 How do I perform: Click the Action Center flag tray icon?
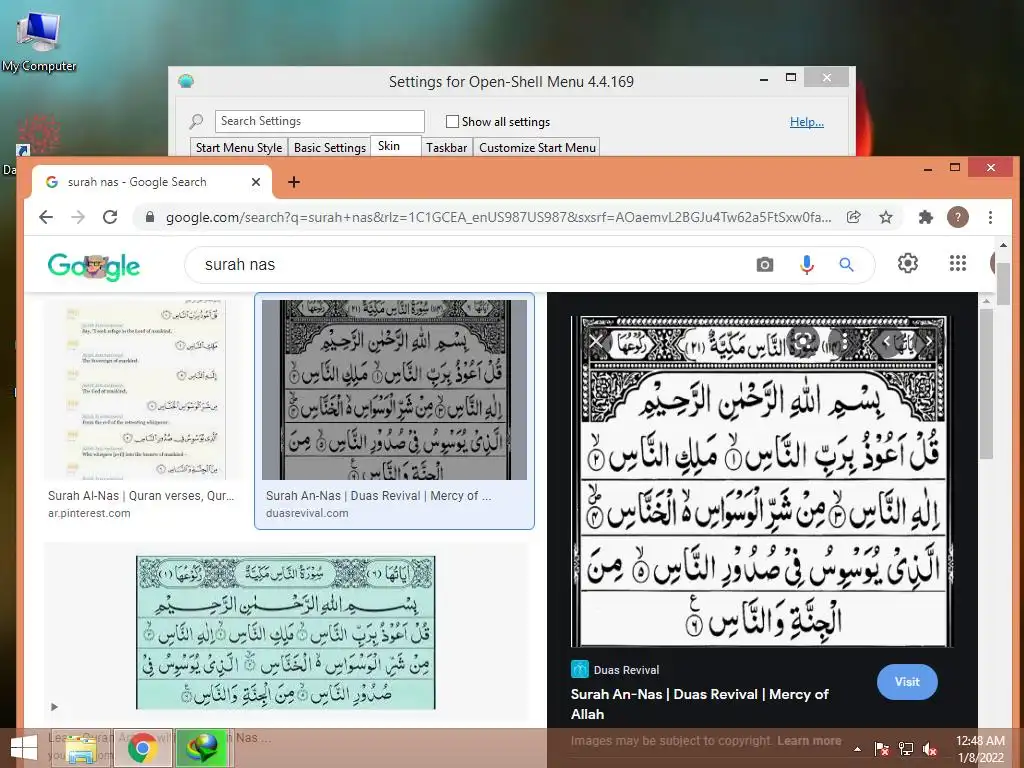click(x=882, y=748)
